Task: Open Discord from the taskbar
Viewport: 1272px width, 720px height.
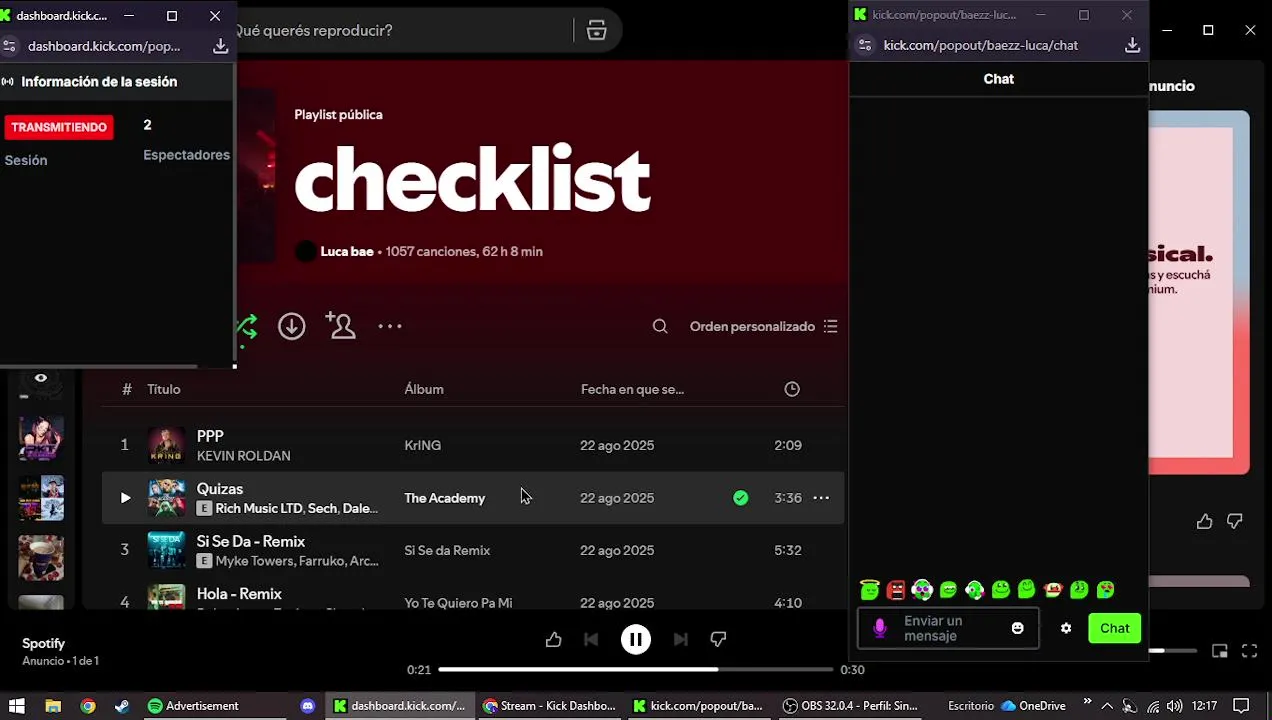Action: [308, 706]
